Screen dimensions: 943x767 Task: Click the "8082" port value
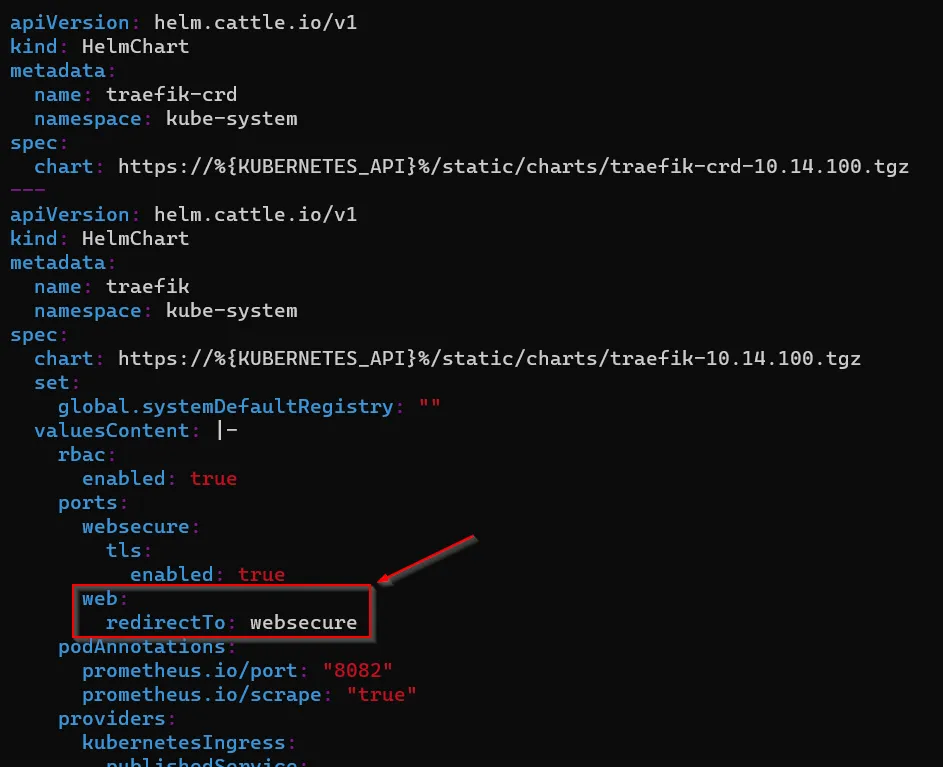358,670
